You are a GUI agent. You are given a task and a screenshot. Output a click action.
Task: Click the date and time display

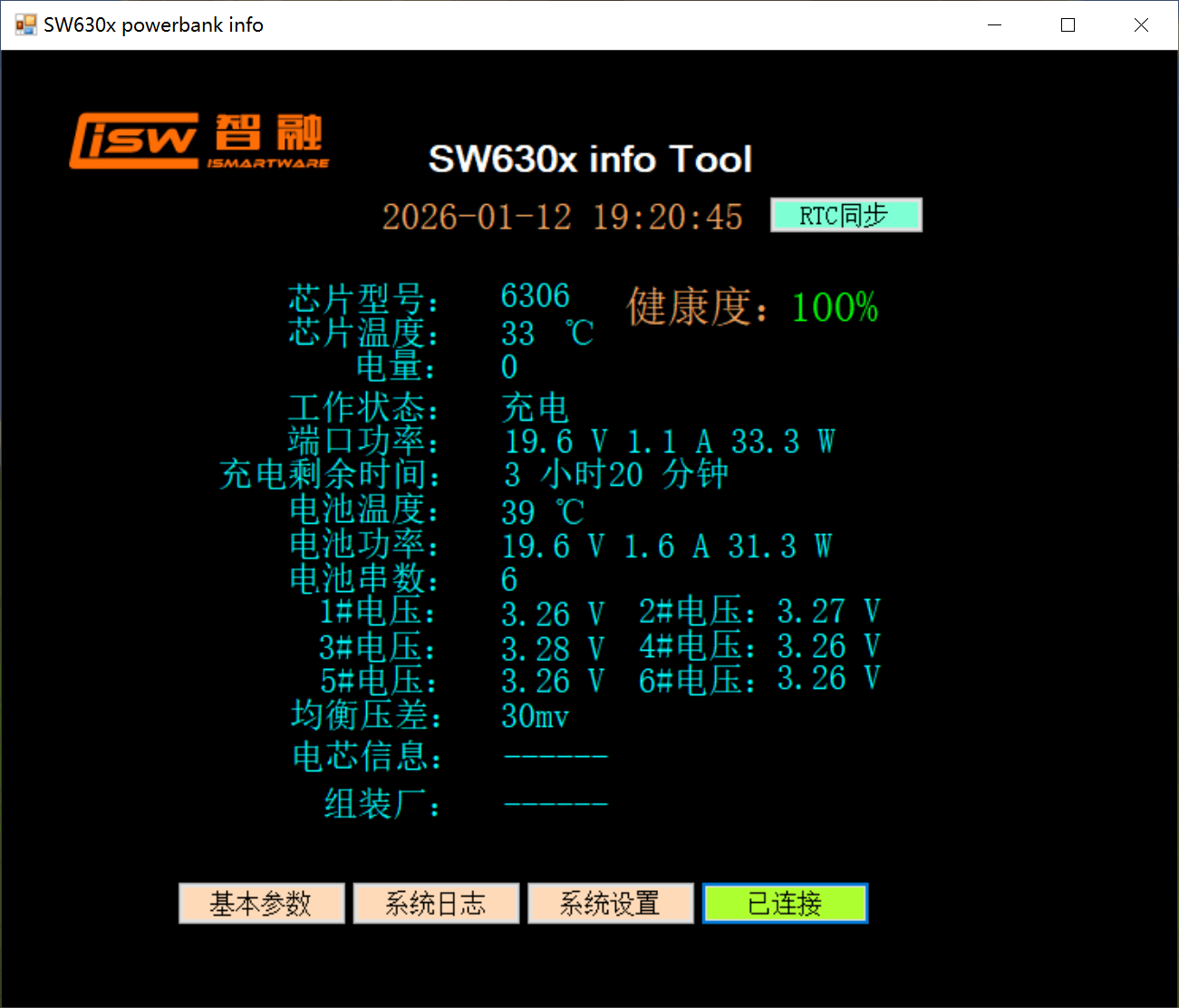[x=562, y=217]
